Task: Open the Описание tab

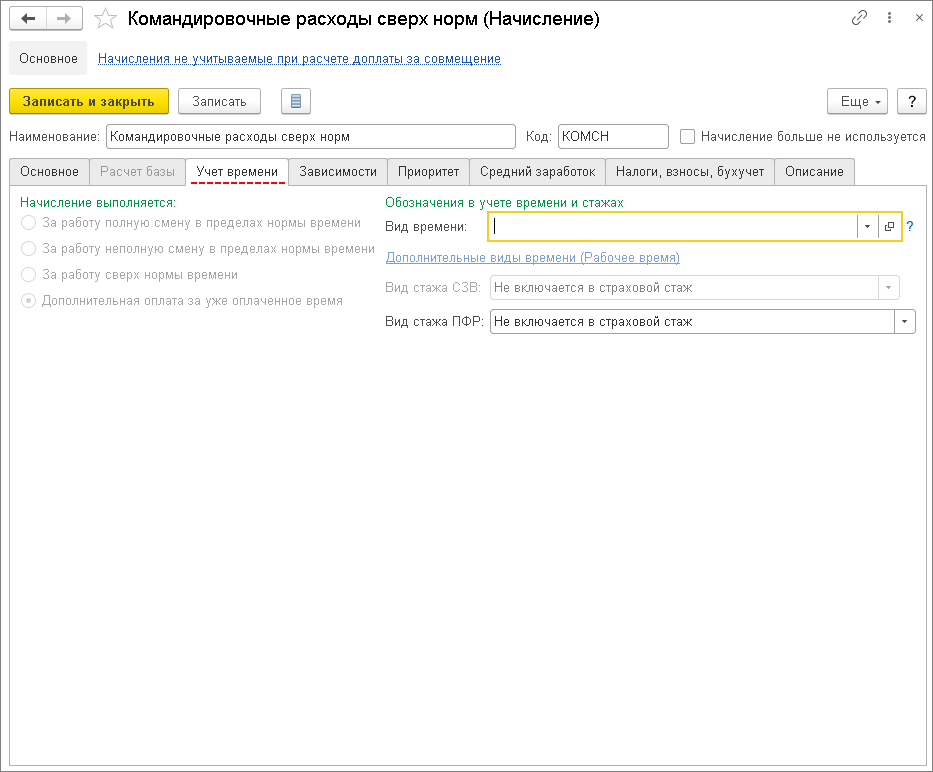Action: click(x=814, y=171)
